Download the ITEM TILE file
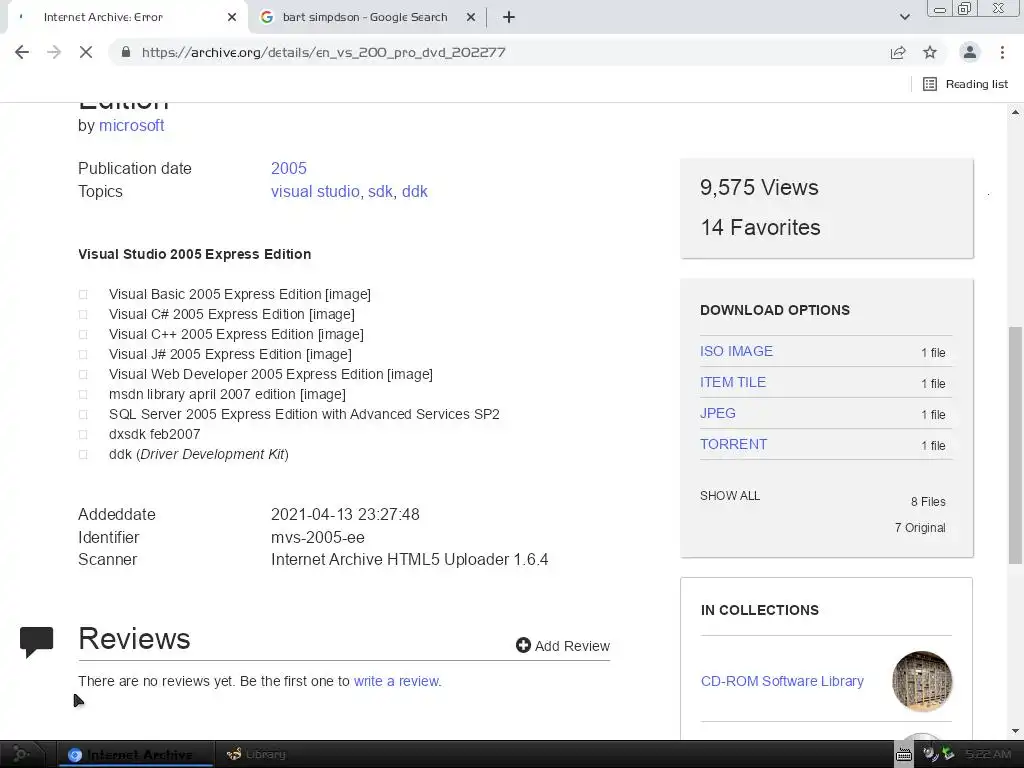Viewport: 1024px width, 768px height. pyautogui.click(x=733, y=383)
